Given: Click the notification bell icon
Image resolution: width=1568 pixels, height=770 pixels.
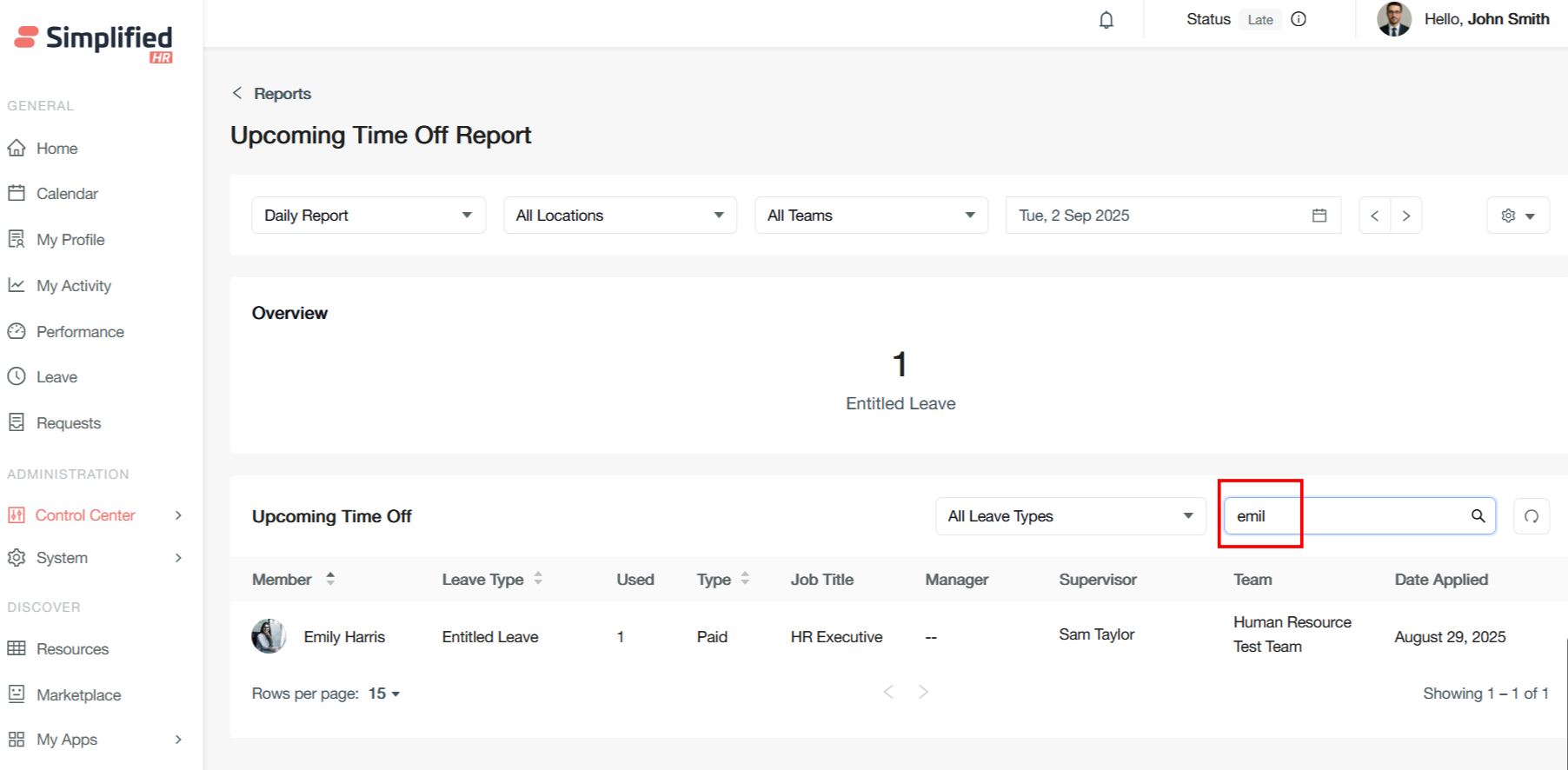Looking at the screenshot, I should (1106, 20).
